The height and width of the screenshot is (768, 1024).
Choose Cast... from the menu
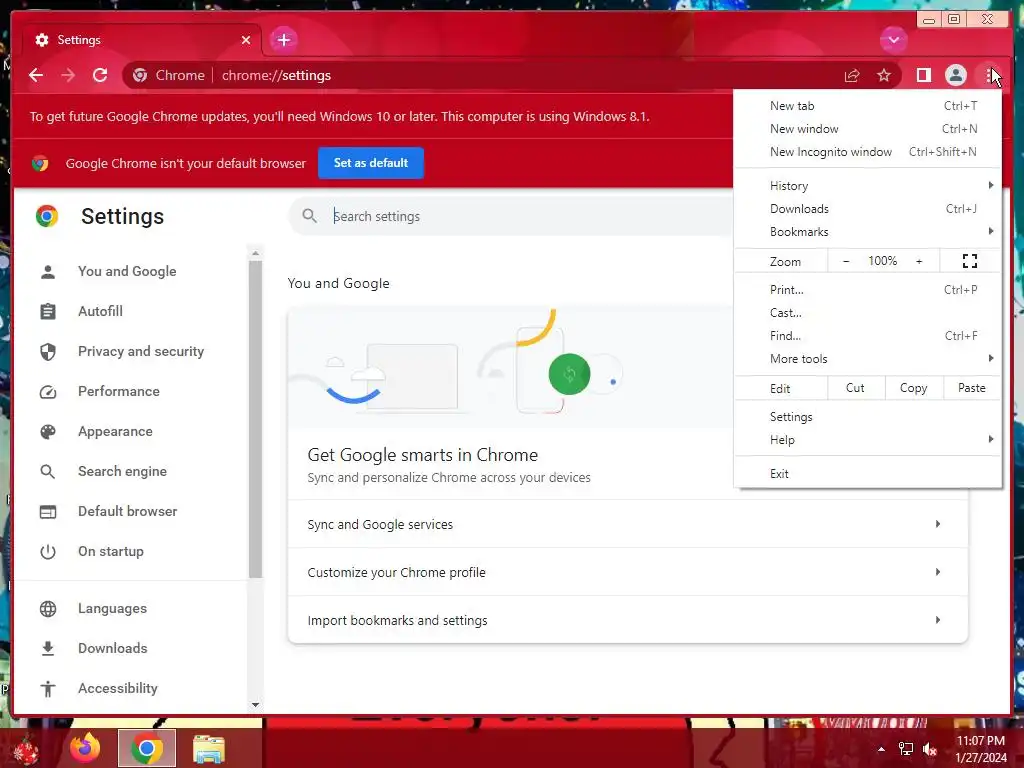point(867,313)
